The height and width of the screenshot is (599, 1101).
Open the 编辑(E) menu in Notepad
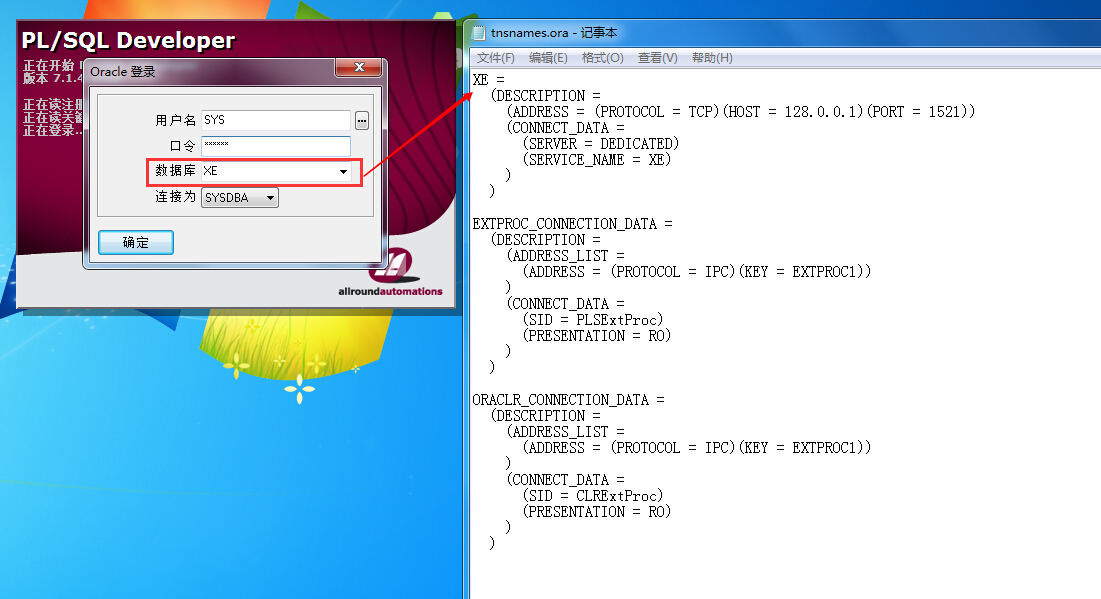(x=548, y=58)
